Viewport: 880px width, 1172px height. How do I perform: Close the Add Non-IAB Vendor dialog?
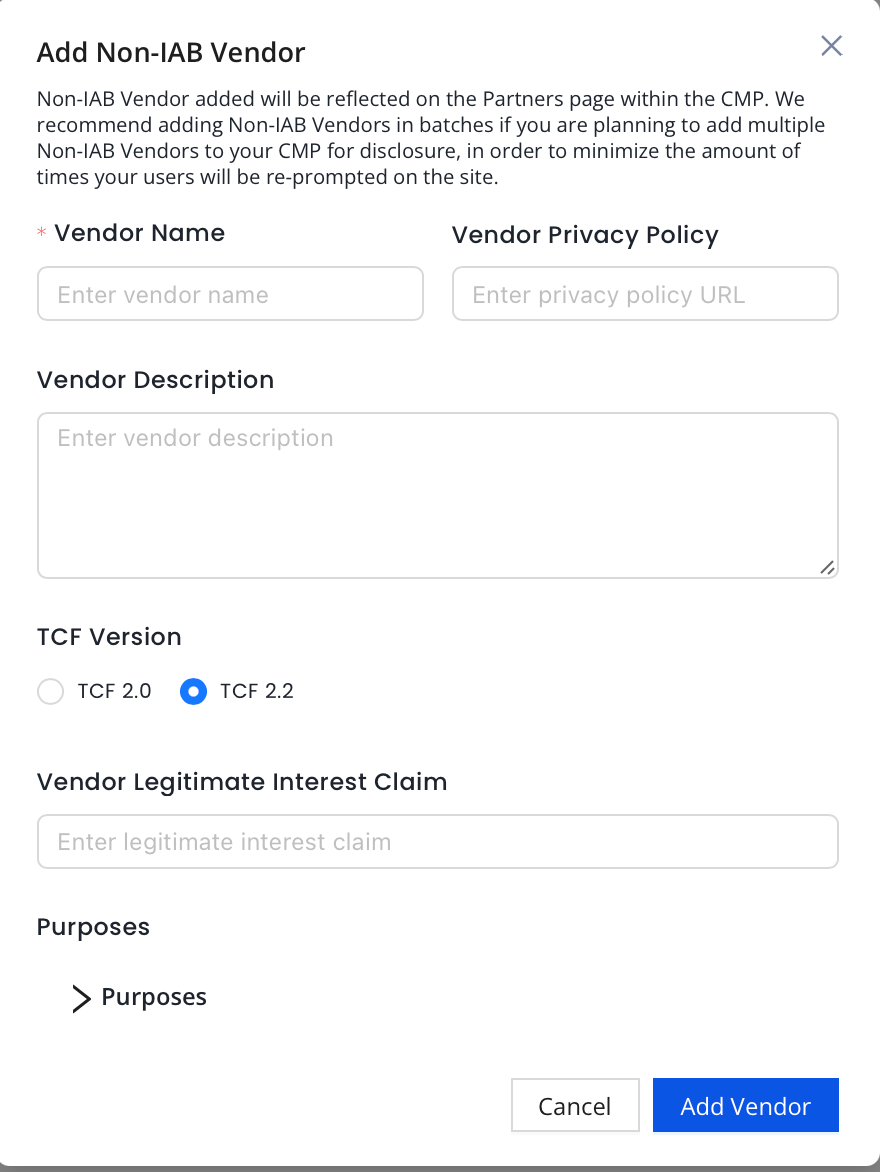831,46
